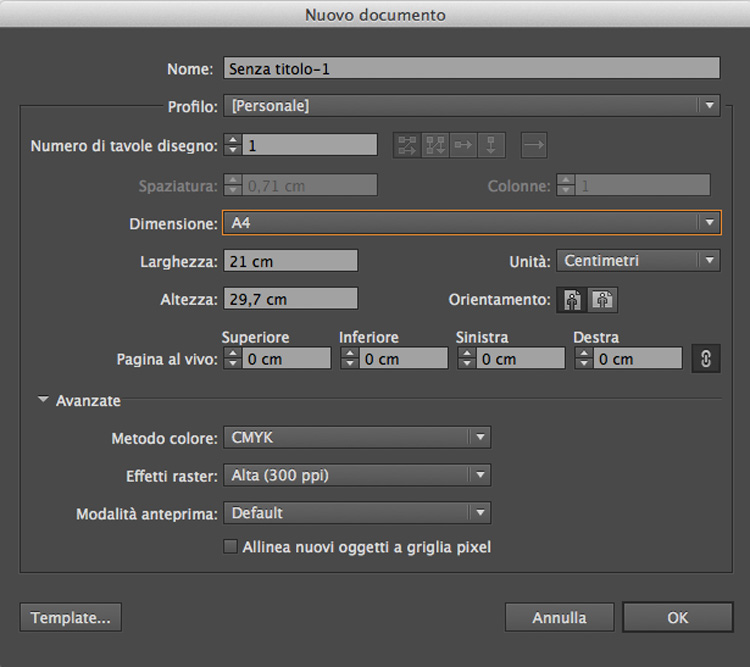This screenshot has height=667, width=750.
Task: Click the Superiore bleed stepper up arrow
Action: point(232,354)
